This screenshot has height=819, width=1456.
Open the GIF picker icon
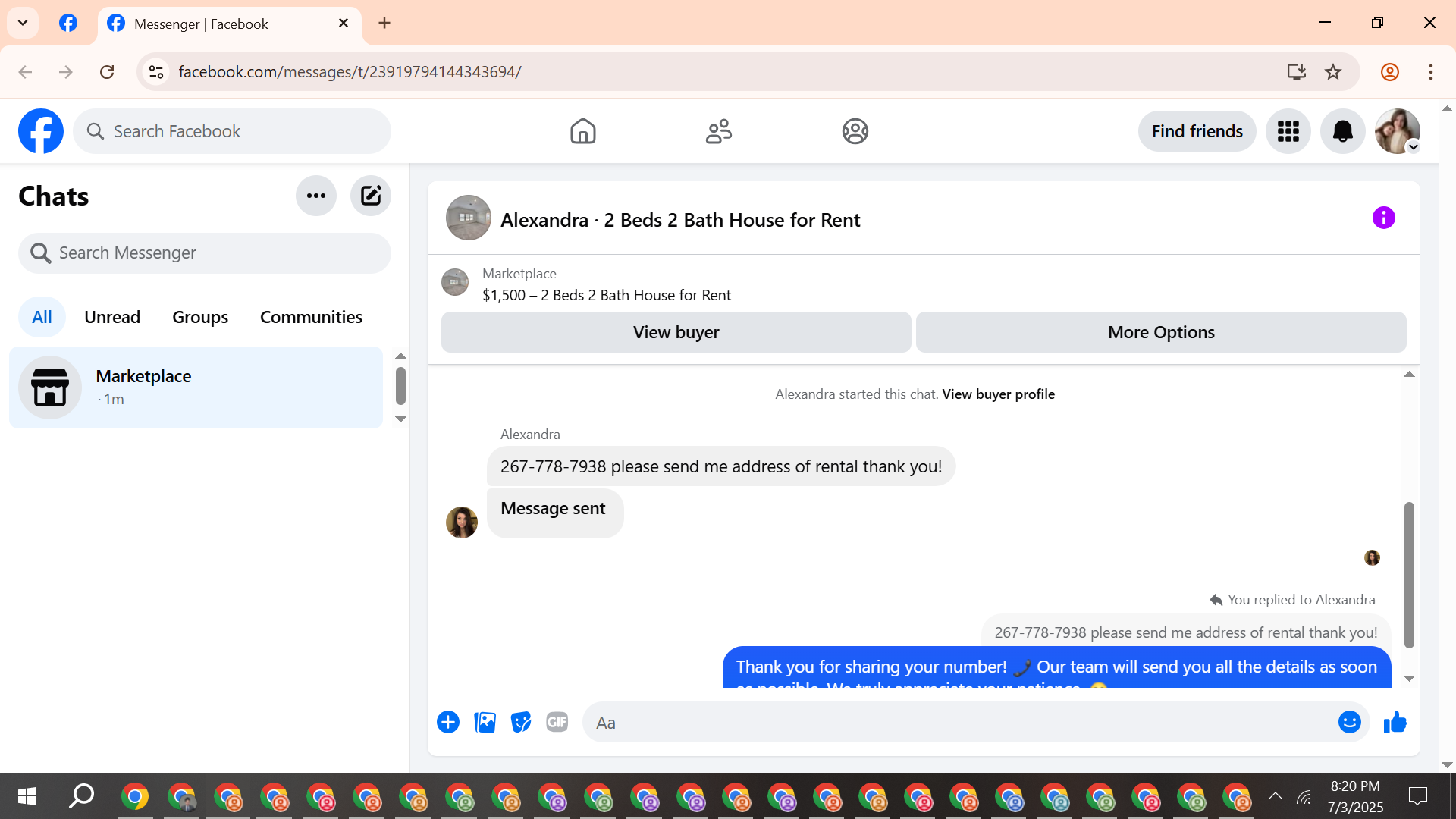[557, 722]
